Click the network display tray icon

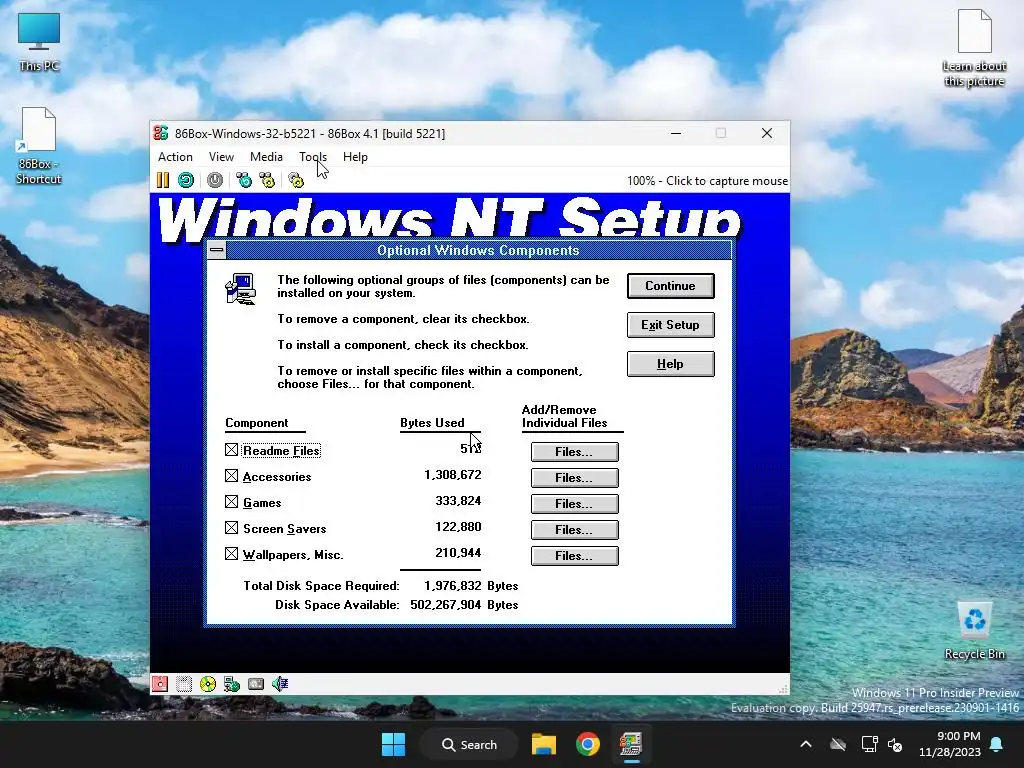(x=869, y=744)
